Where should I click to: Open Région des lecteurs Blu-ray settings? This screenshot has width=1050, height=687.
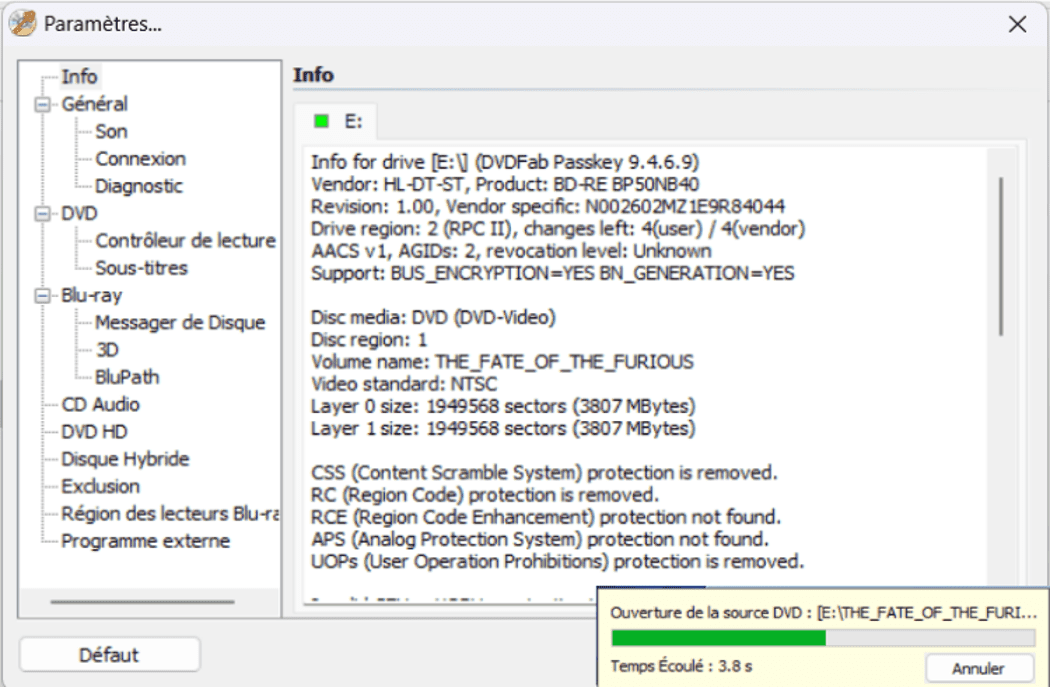(170, 514)
